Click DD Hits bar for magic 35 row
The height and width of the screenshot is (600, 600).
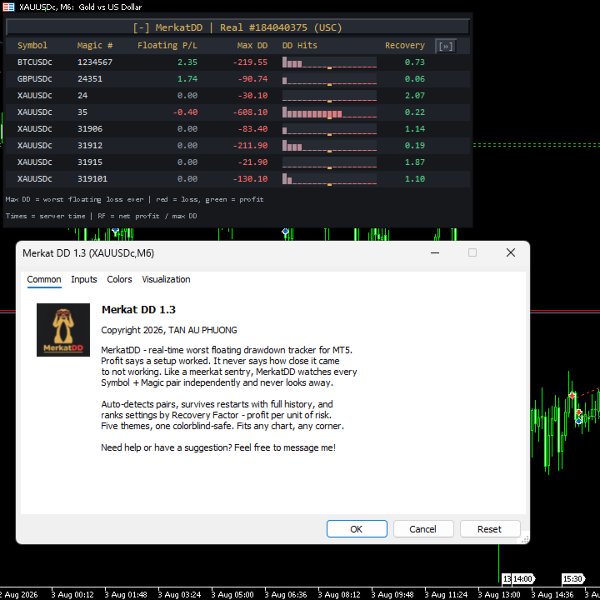(329, 112)
